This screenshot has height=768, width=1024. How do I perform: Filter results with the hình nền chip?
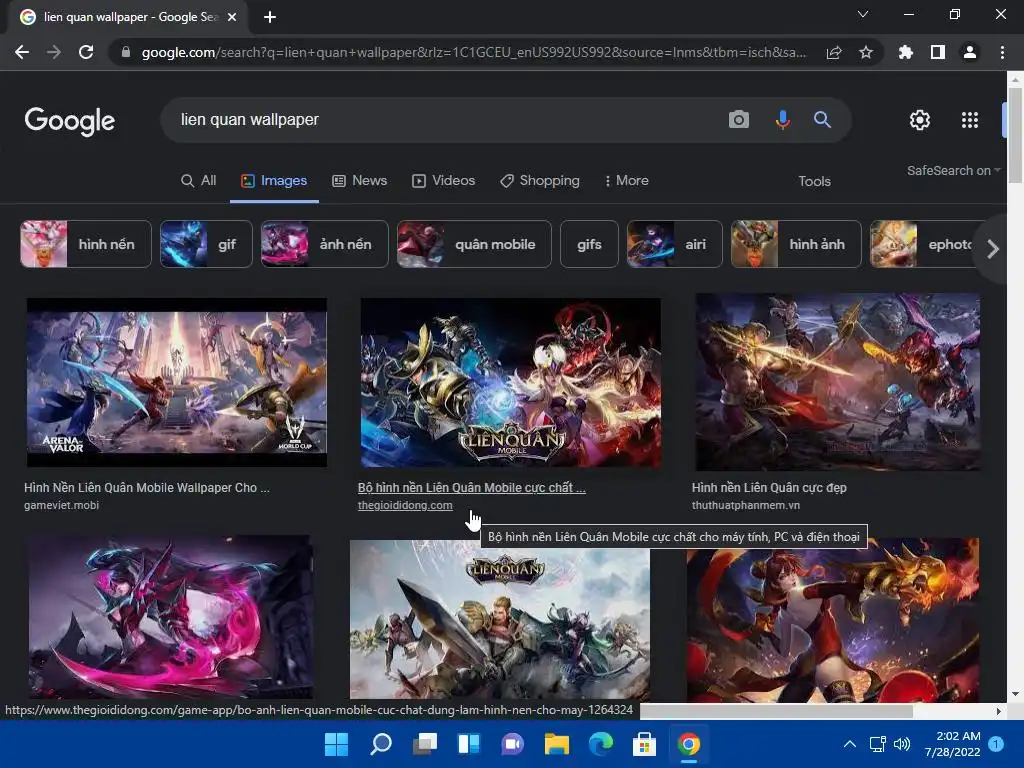click(x=86, y=244)
